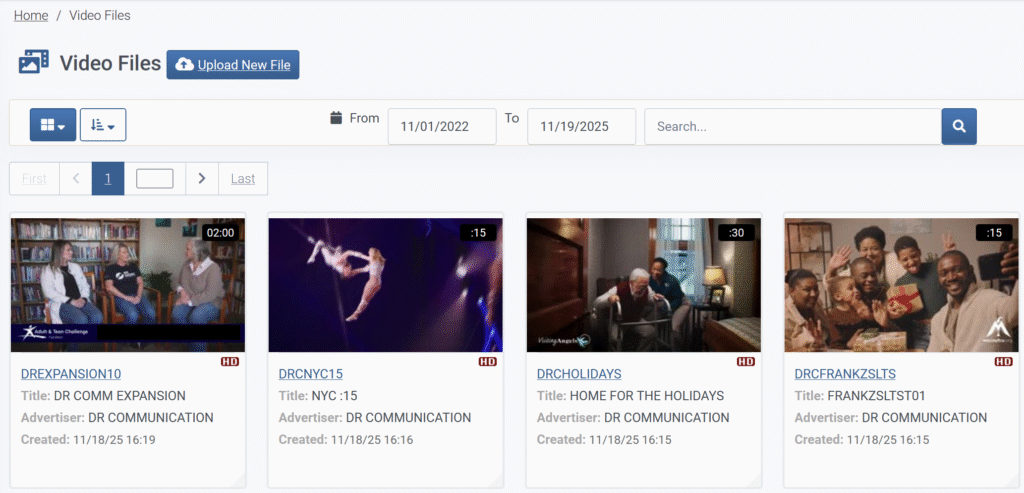The height and width of the screenshot is (493, 1024).
Task: Select page 1 in pagination
Action: tap(108, 179)
